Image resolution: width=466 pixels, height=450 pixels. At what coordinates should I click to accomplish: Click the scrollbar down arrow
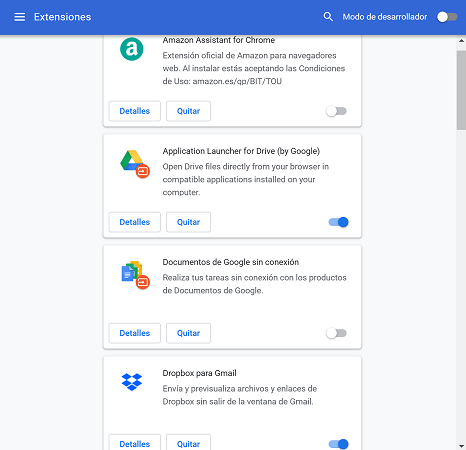461,446
